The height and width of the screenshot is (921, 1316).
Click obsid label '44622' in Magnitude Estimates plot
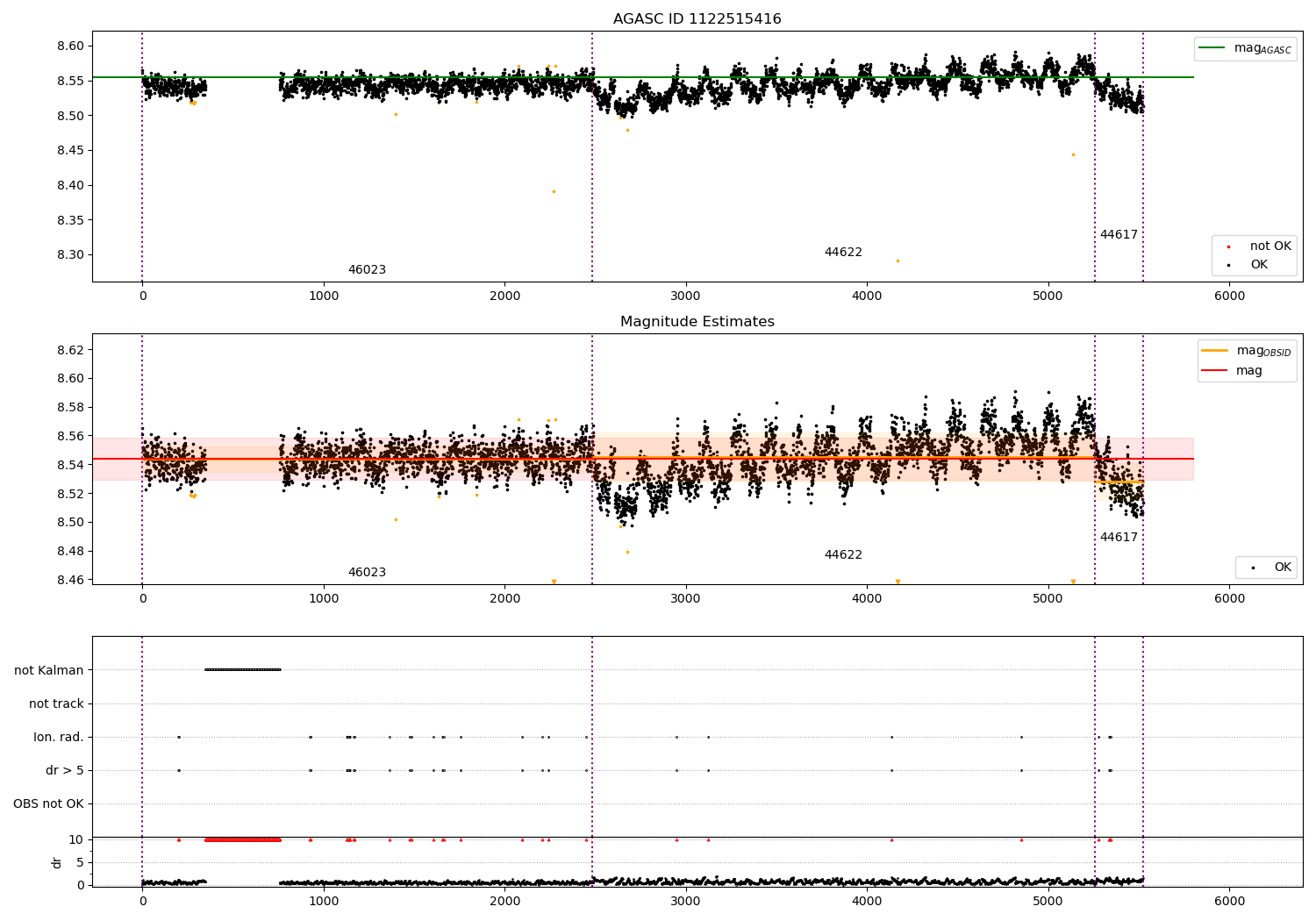pos(843,555)
